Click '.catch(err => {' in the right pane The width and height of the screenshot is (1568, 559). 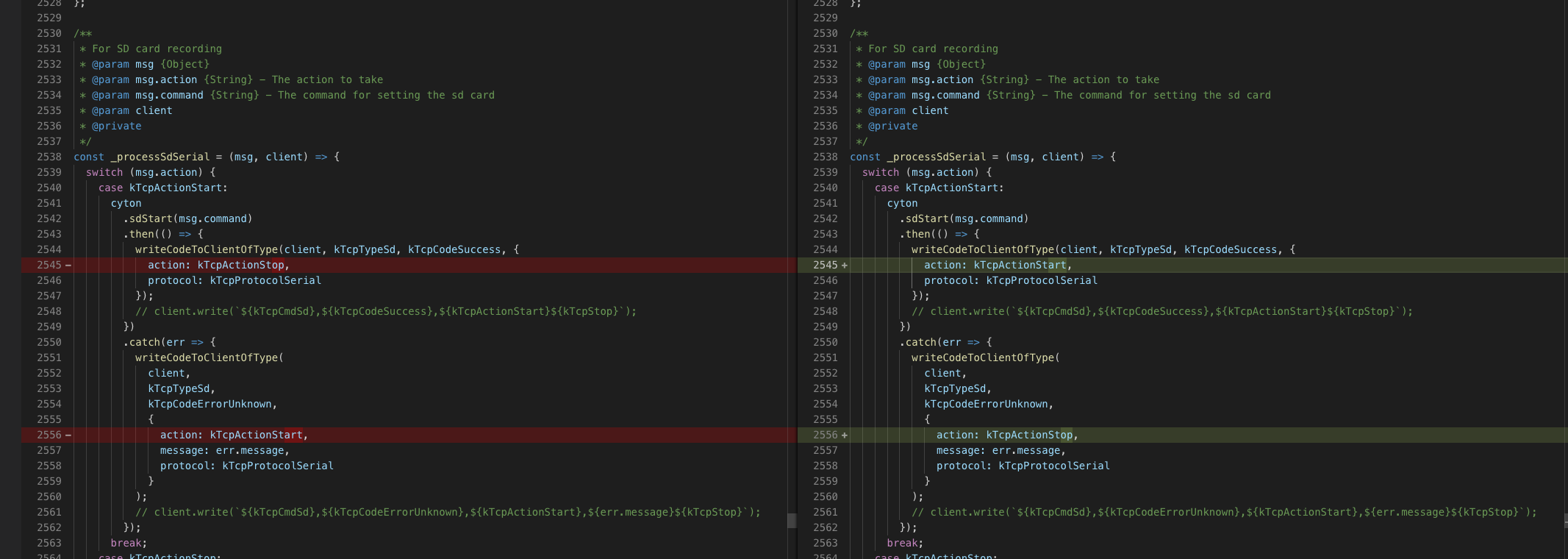pyautogui.click(x=945, y=342)
